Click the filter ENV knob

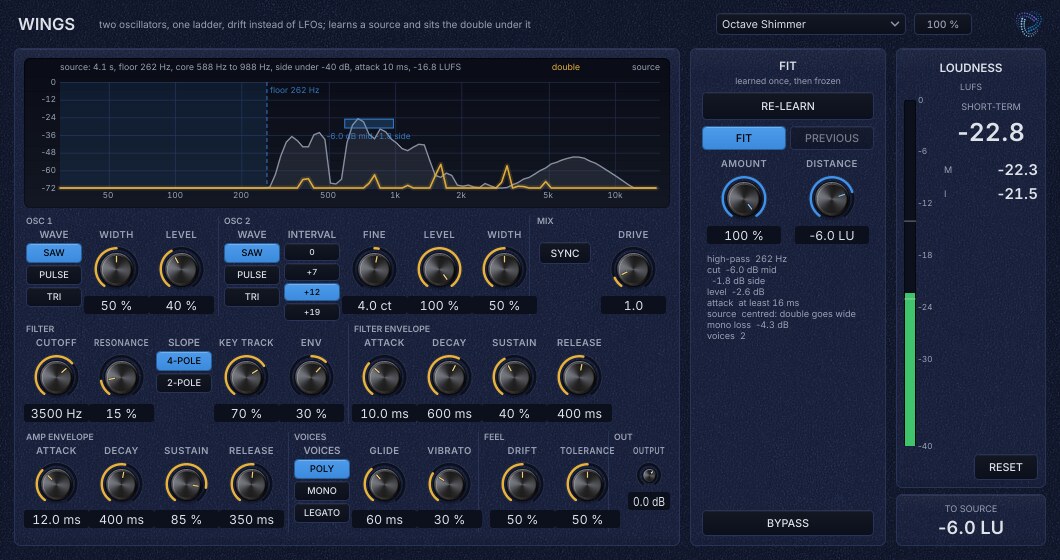[311, 377]
